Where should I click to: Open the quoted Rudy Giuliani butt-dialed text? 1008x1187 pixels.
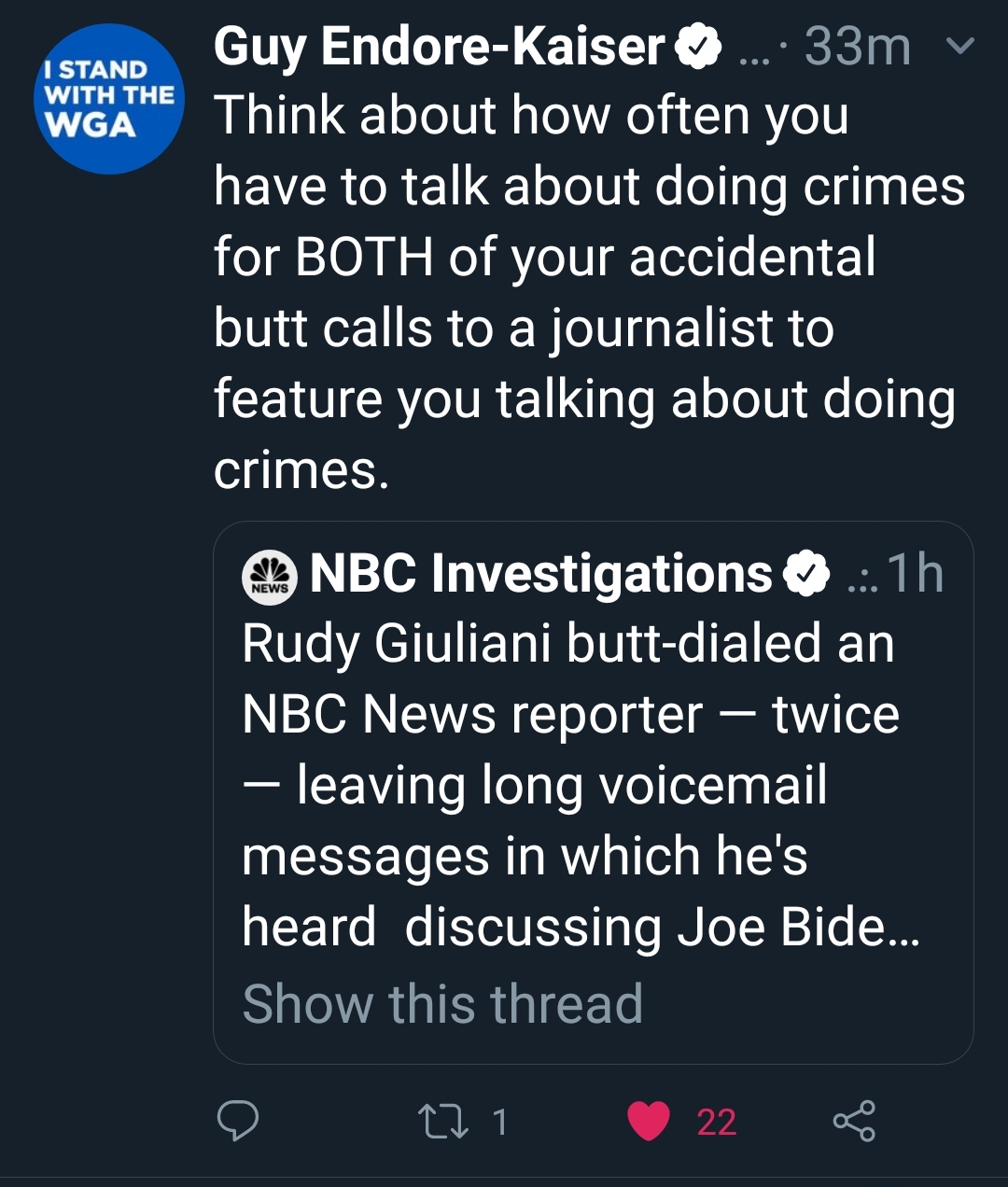[579, 785]
